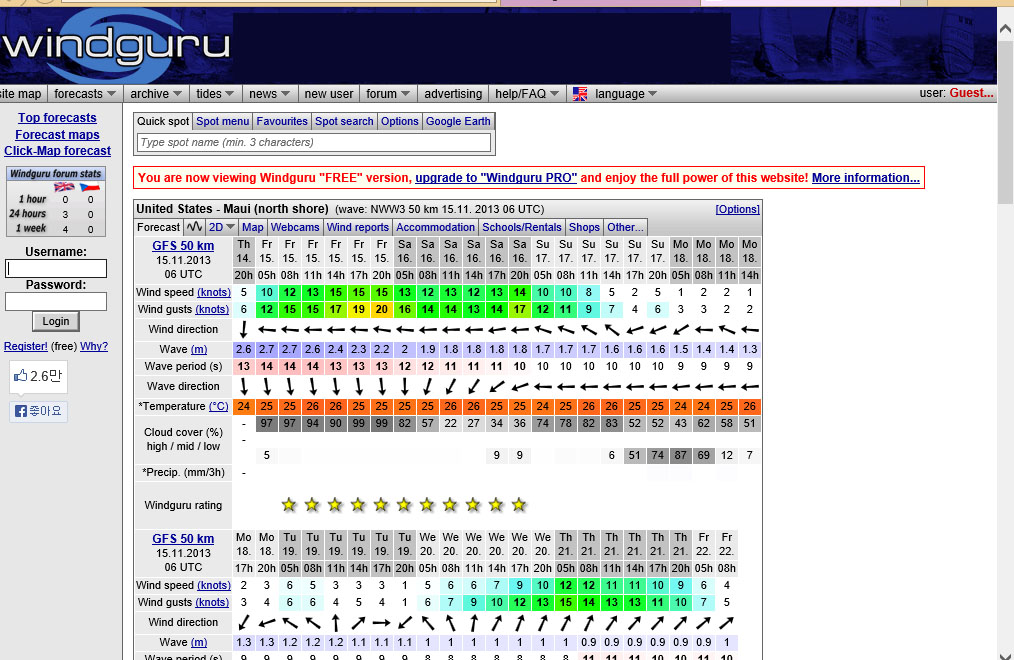The width and height of the screenshot is (1014, 660).
Task: Click the Forecast maps link
Action: (x=57, y=134)
